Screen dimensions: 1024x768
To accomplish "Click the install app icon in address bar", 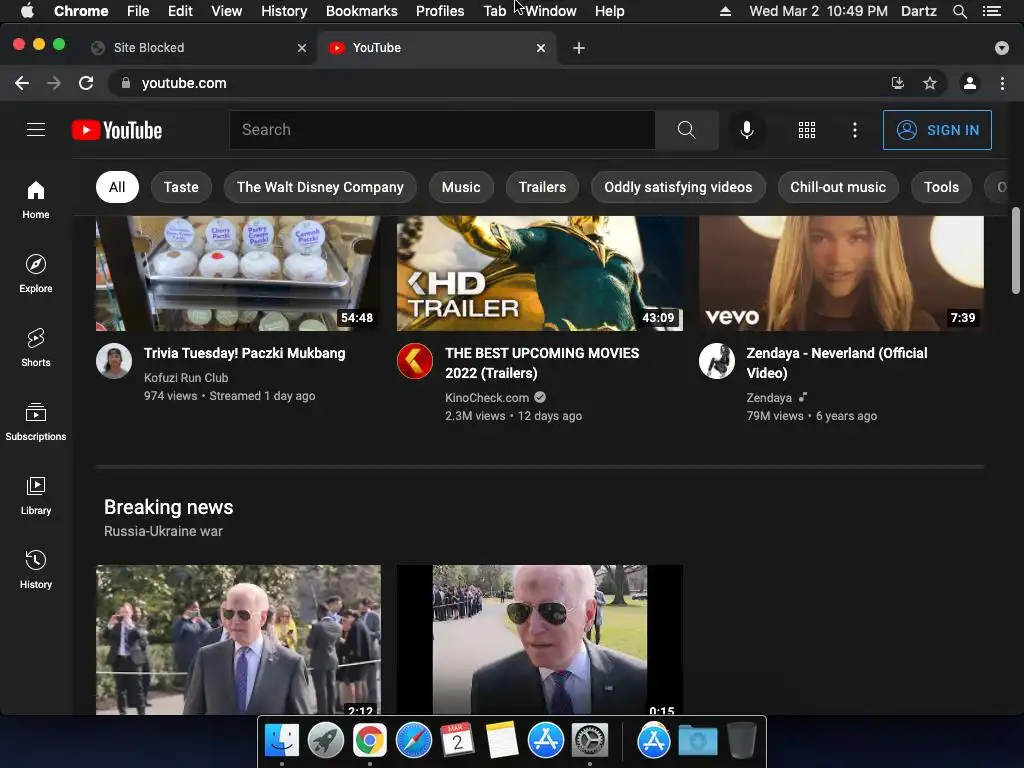I will (898, 83).
